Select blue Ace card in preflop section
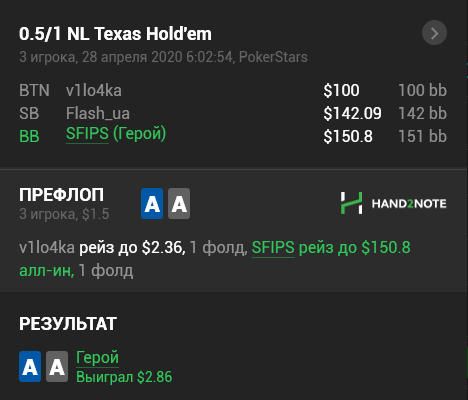The width and height of the screenshot is (468, 400). pos(152,203)
